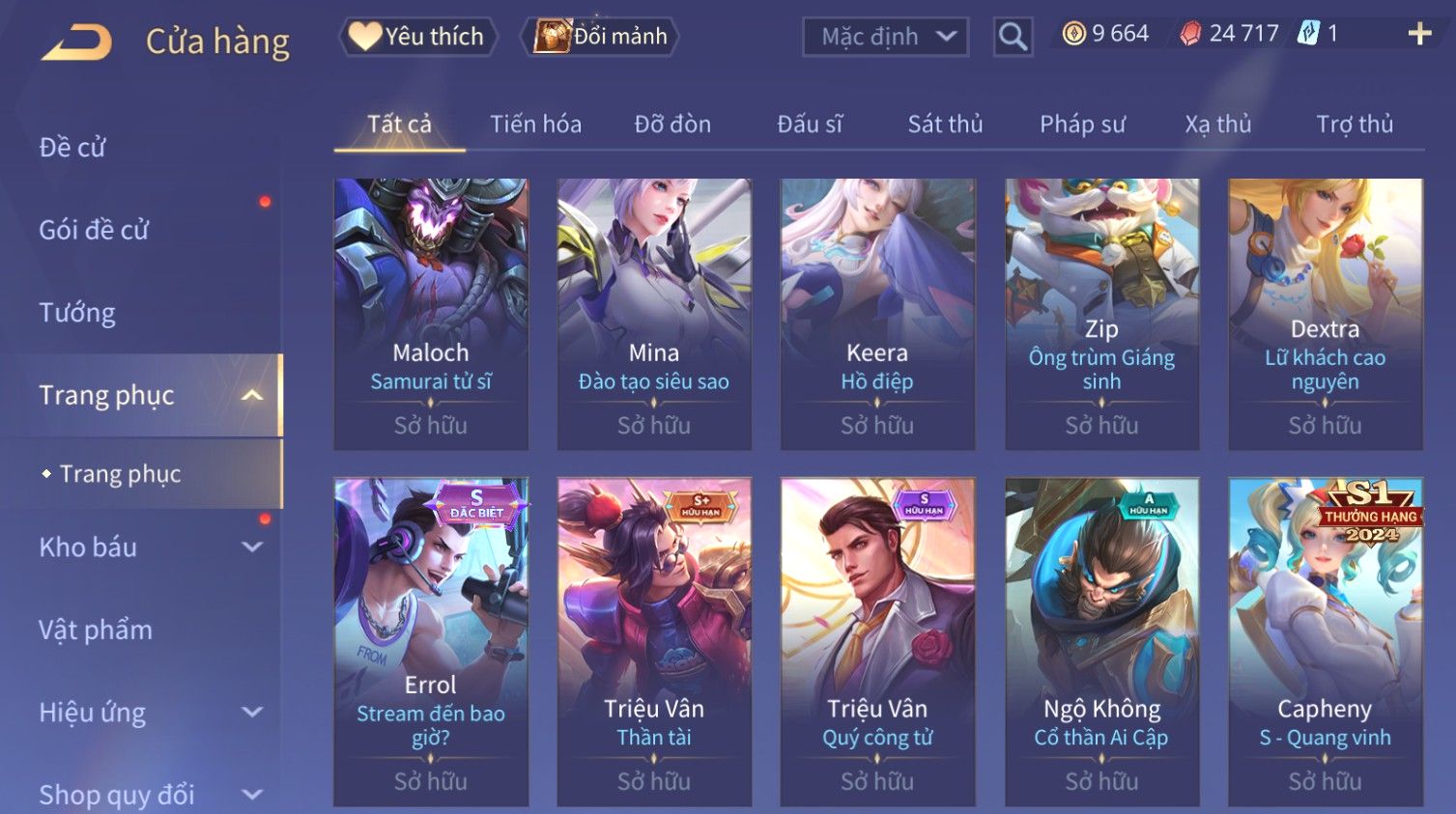This screenshot has width=1456, height=814.
Task: Expand the Hiệu ứng sidebar section
Action: pyautogui.click(x=251, y=713)
